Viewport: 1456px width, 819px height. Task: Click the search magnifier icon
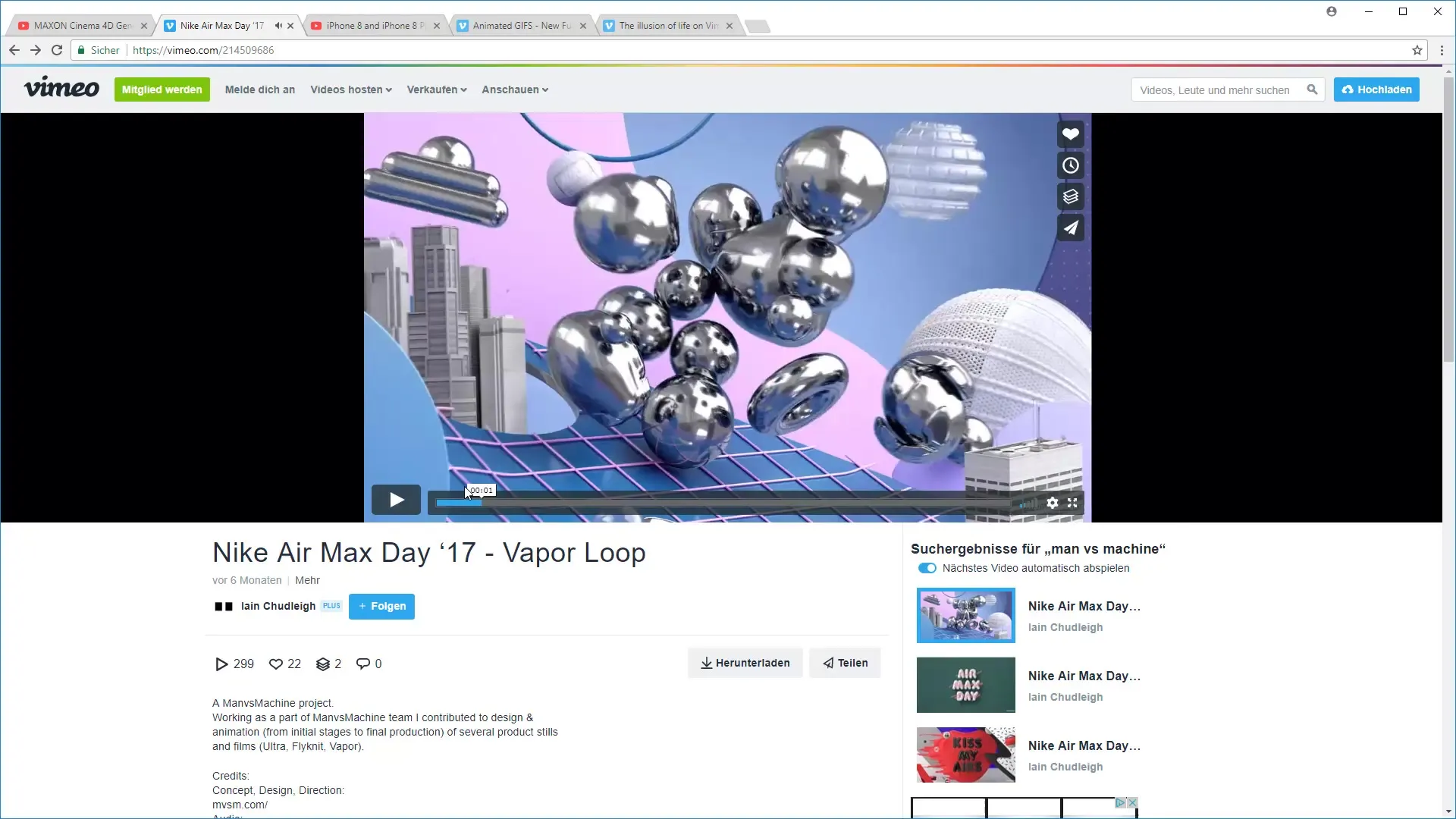click(1312, 89)
